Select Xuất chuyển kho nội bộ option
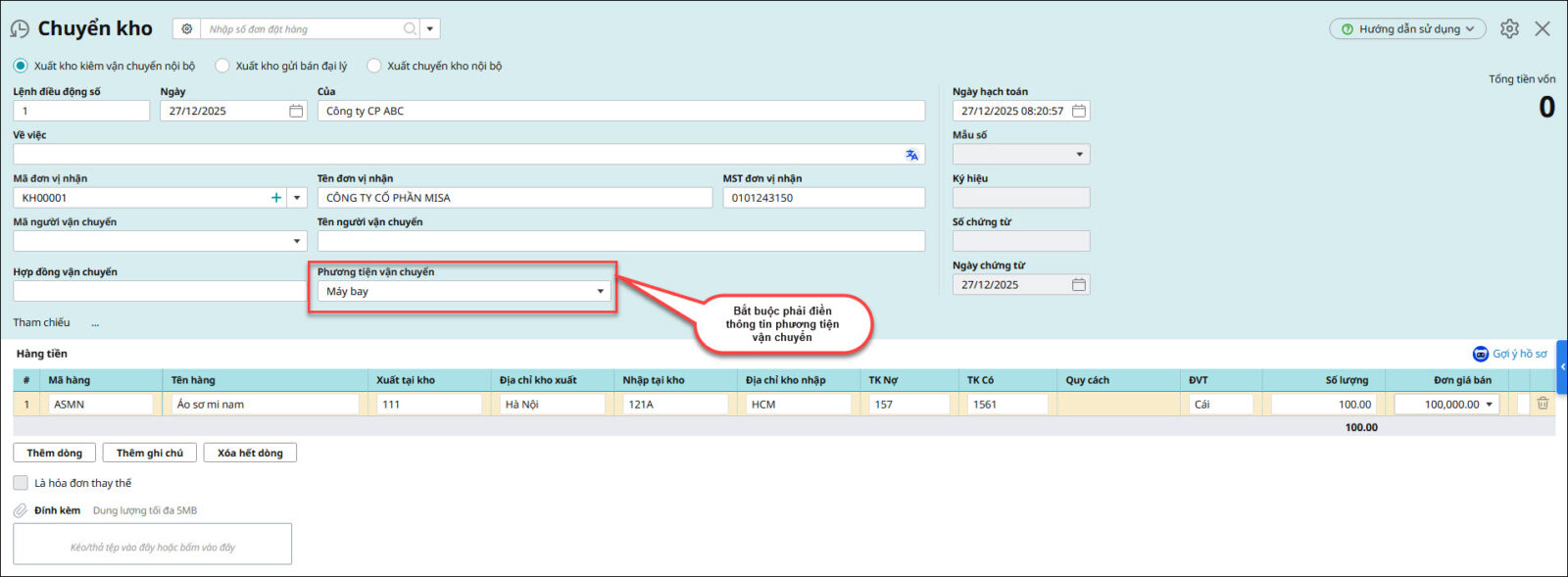The height and width of the screenshot is (577, 1568). 373,66
